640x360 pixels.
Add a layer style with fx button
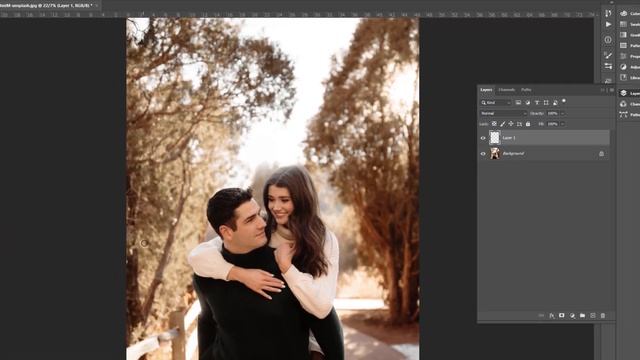click(x=552, y=316)
